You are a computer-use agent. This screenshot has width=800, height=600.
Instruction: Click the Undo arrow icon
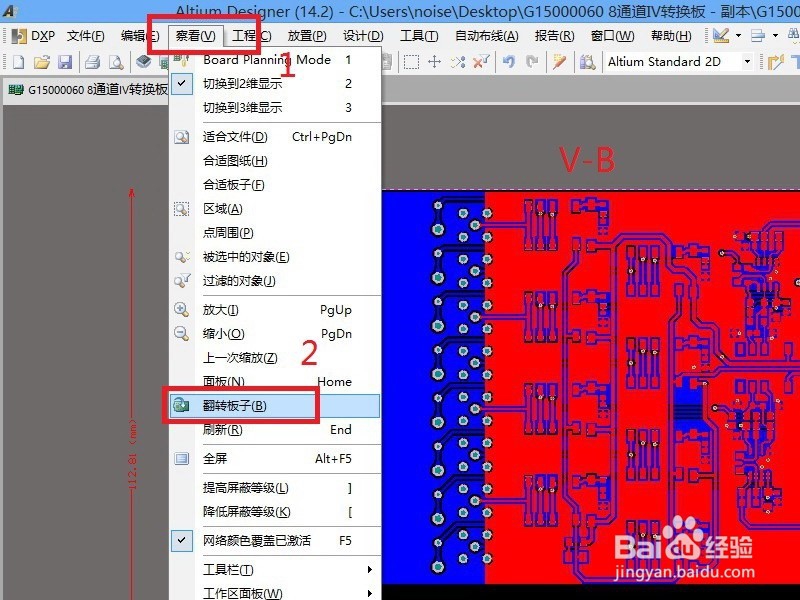(x=508, y=62)
